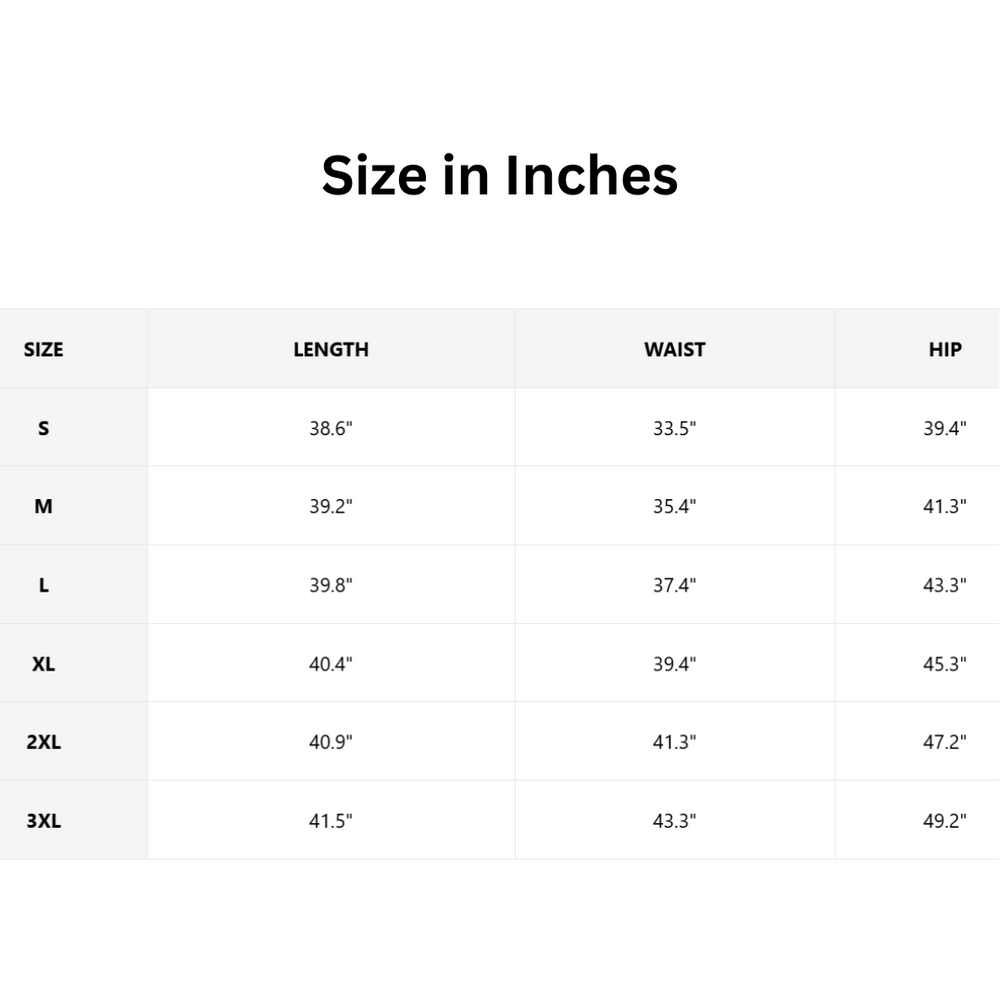The width and height of the screenshot is (1000, 1000).
Task: Click the 35.4" waist value
Action: tap(675, 506)
